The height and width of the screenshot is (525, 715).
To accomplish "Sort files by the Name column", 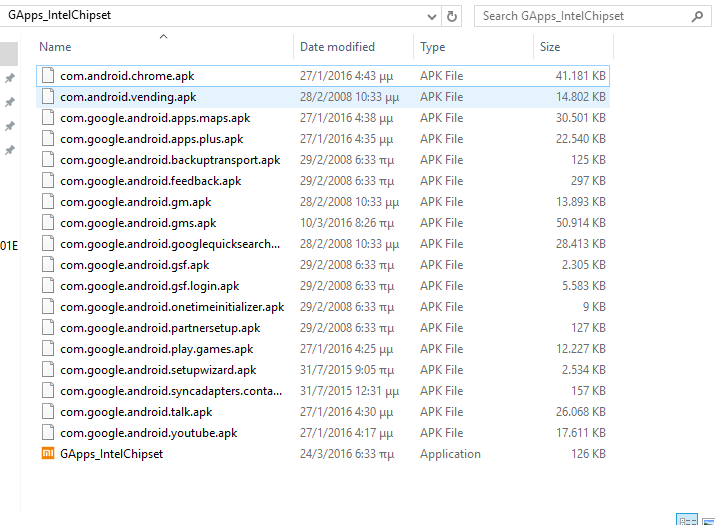I will point(55,47).
